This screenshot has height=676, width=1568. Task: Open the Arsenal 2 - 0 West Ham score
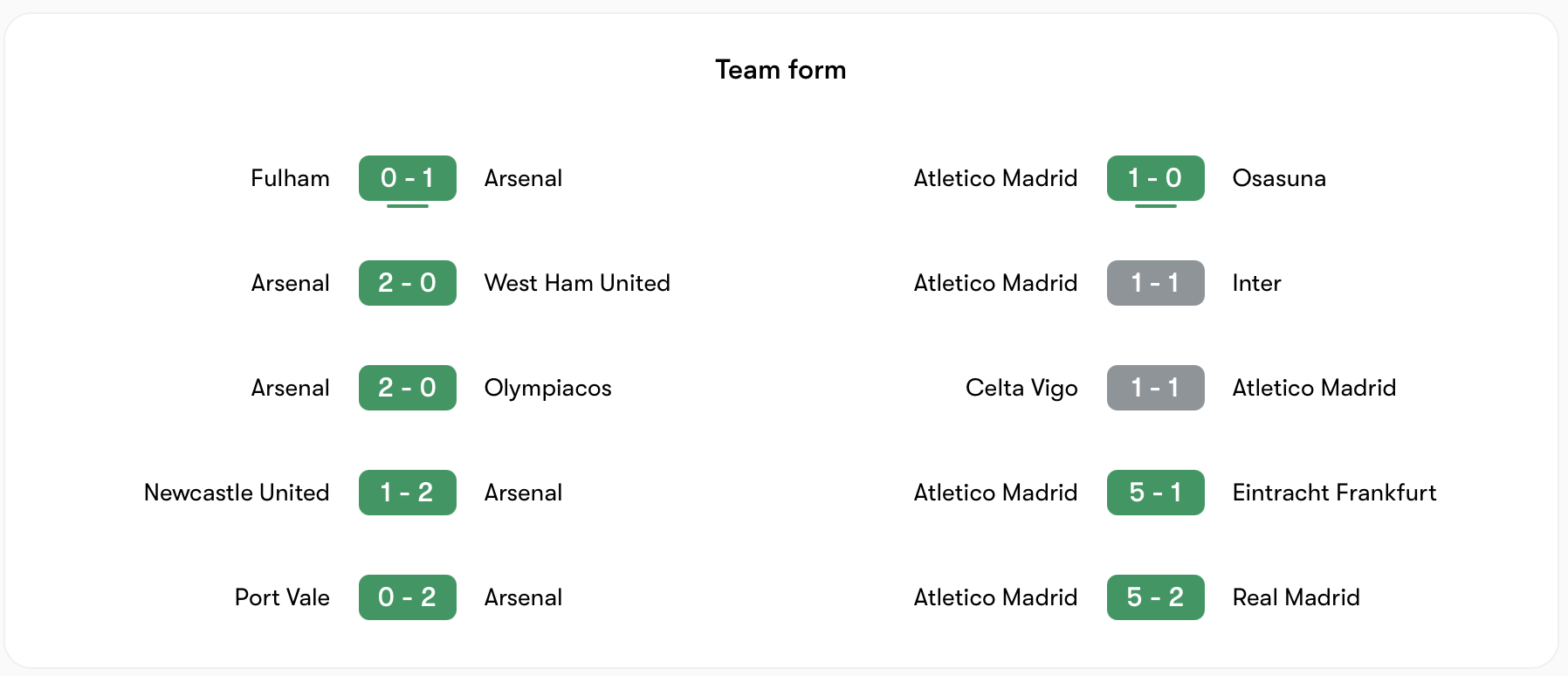pos(407,283)
